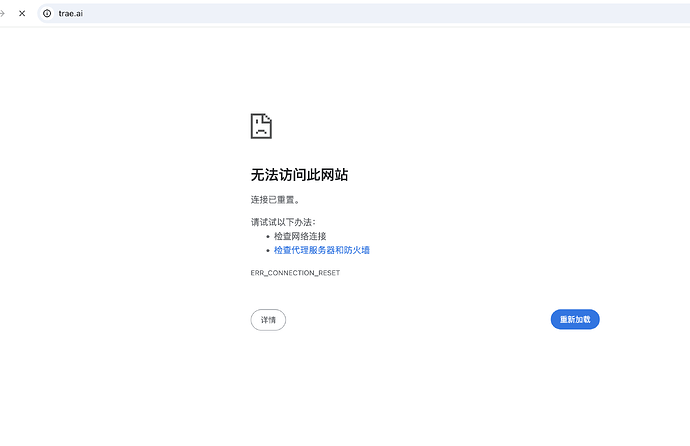The height and width of the screenshot is (446, 690).
Task: Click the forward navigation arrow
Action: click(2, 14)
